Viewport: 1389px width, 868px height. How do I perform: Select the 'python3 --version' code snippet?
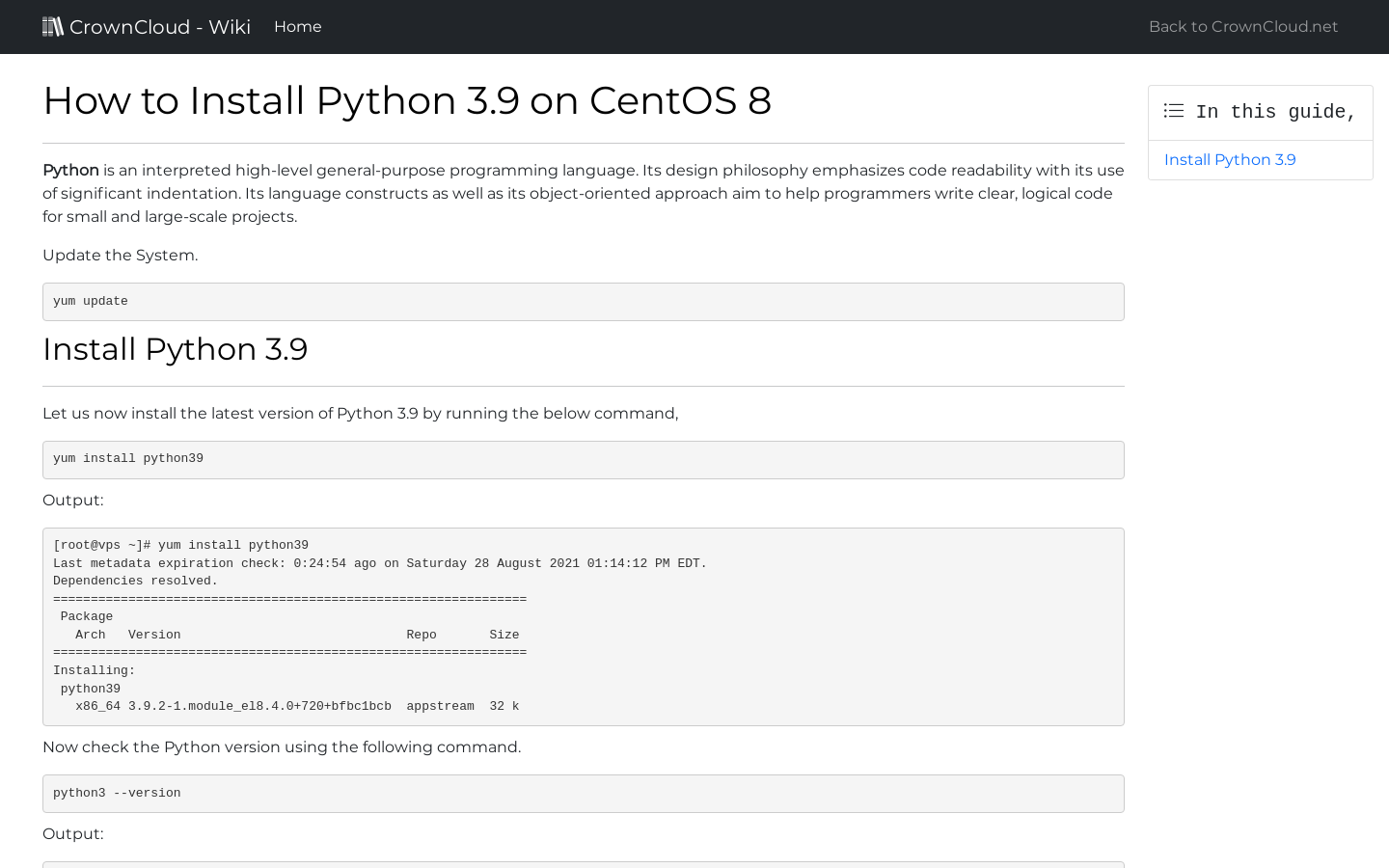click(x=583, y=793)
